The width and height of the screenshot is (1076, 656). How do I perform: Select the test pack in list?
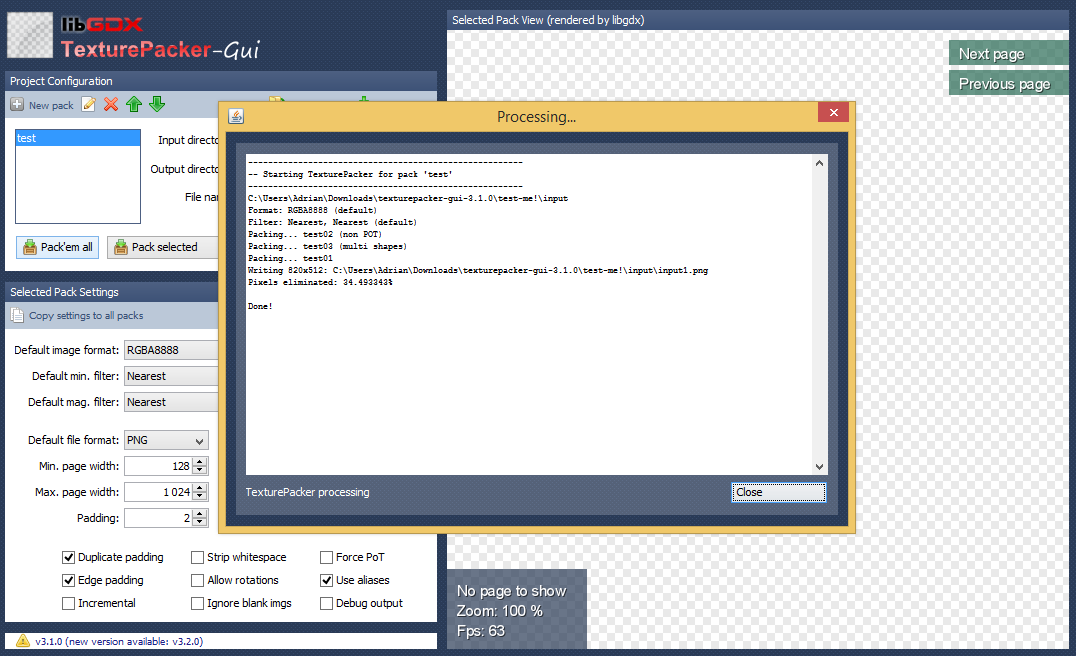78,138
